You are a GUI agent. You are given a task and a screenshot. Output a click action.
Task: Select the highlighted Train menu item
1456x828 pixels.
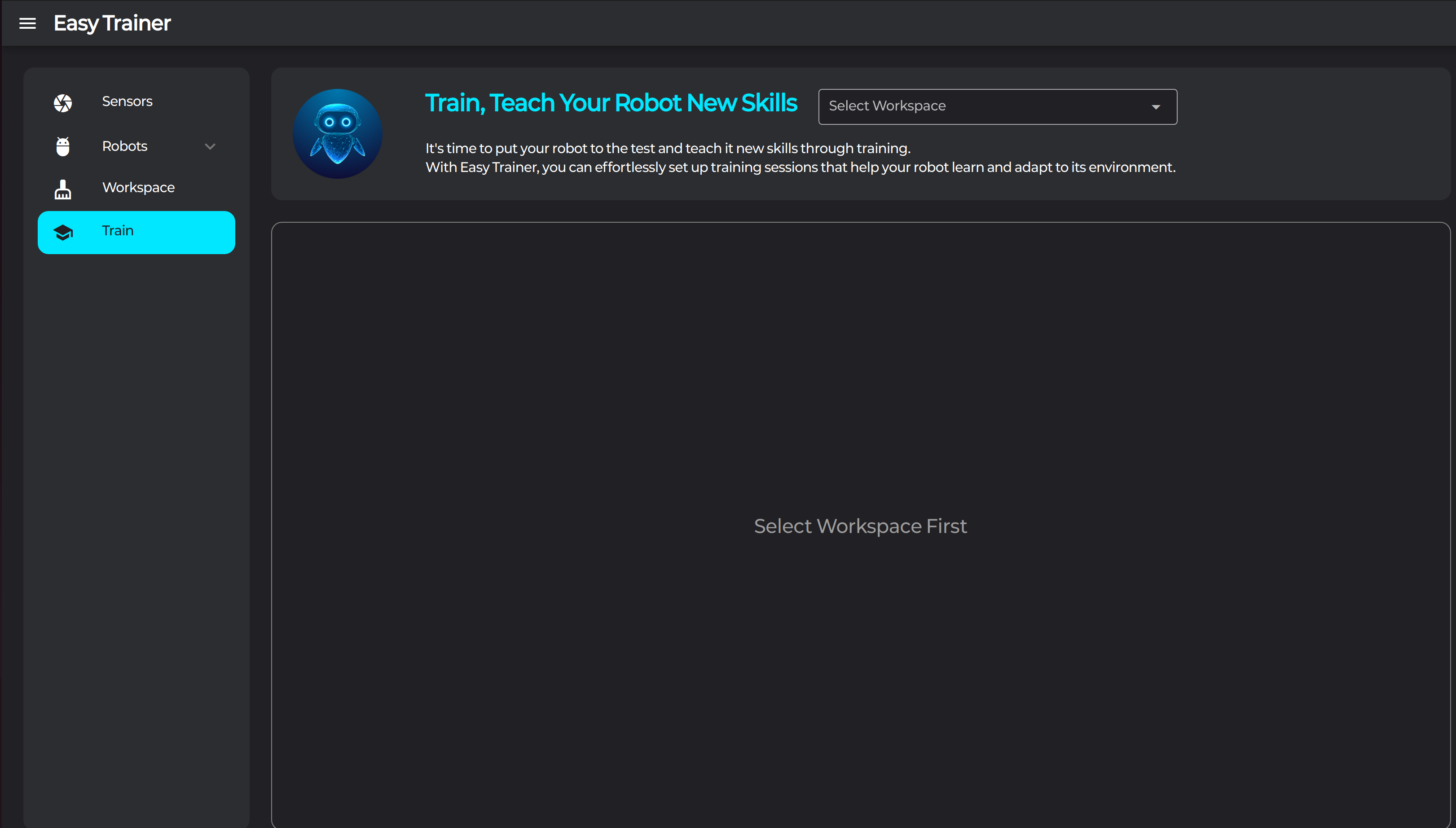[x=136, y=232]
